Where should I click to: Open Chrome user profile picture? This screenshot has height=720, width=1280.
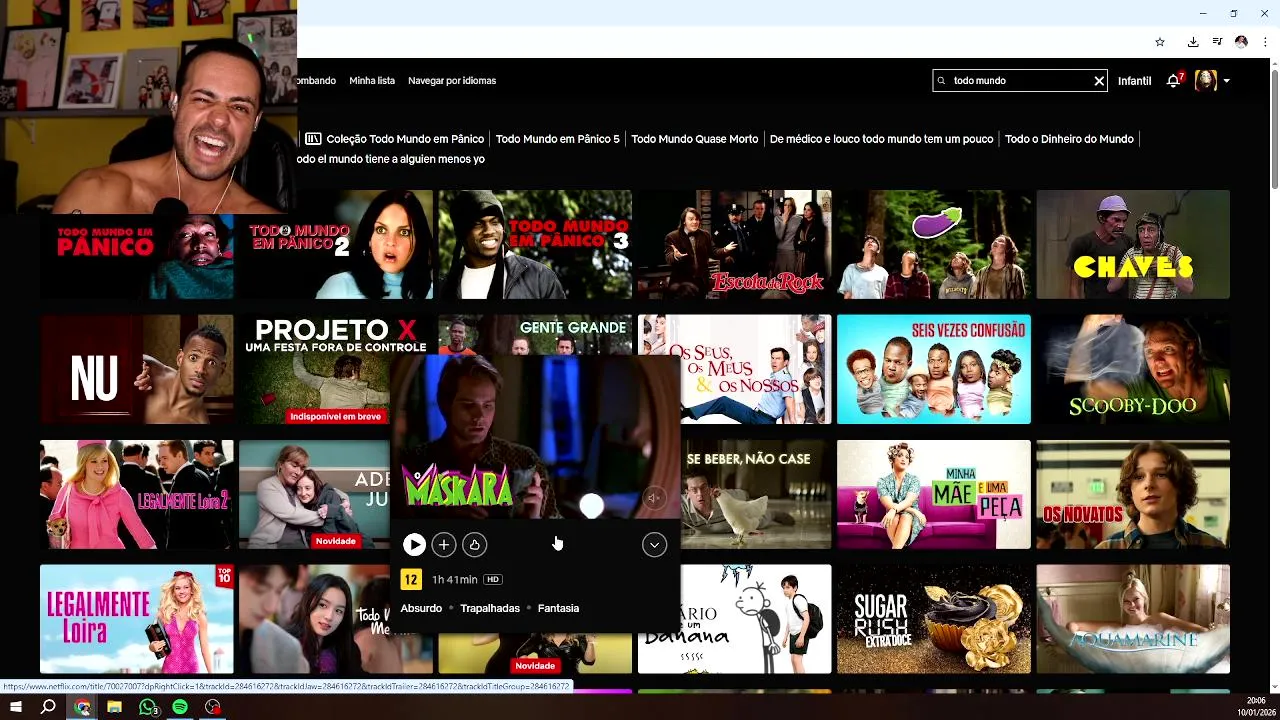click(x=1241, y=42)
